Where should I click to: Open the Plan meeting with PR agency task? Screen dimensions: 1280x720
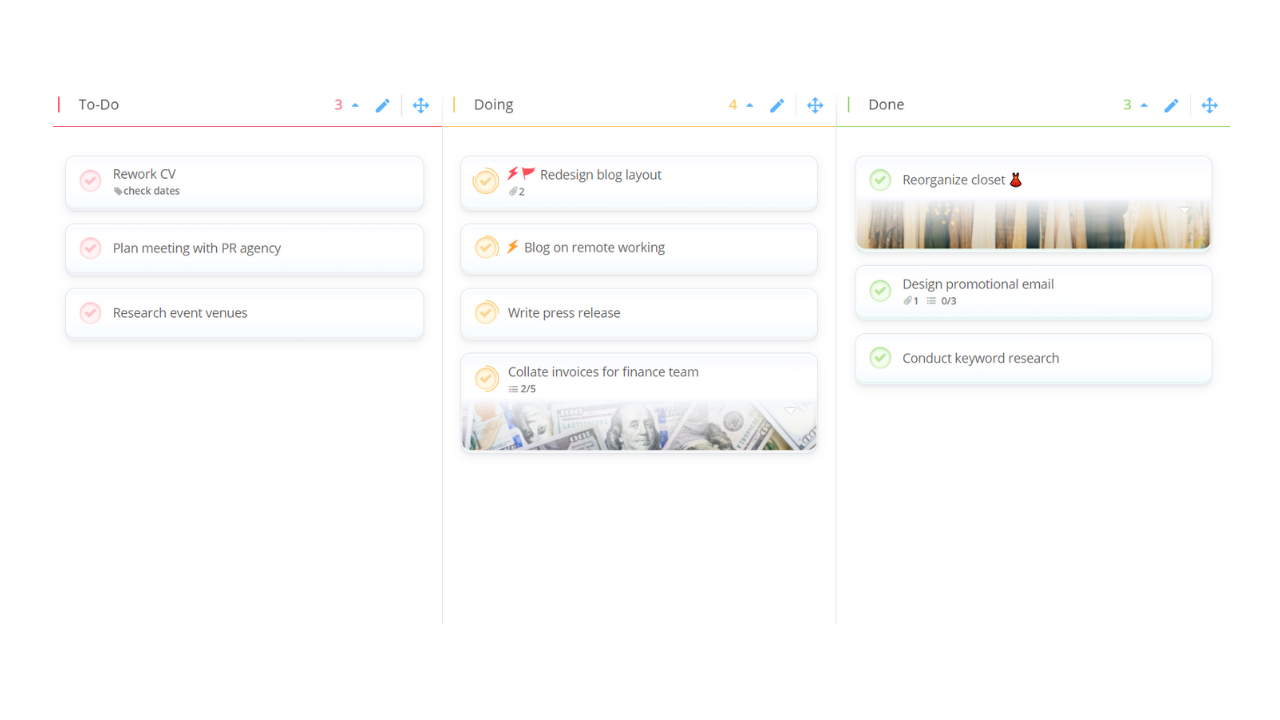click(244, 248)
